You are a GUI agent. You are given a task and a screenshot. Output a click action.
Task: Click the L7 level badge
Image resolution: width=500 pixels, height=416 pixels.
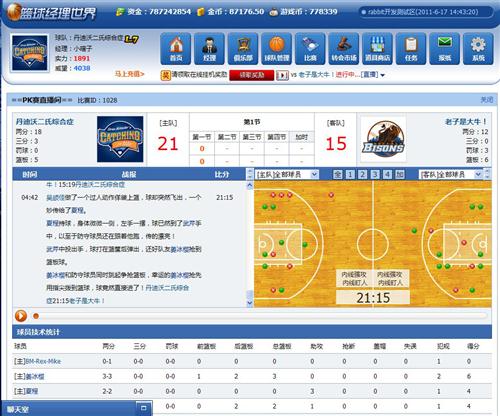(131, 39)
